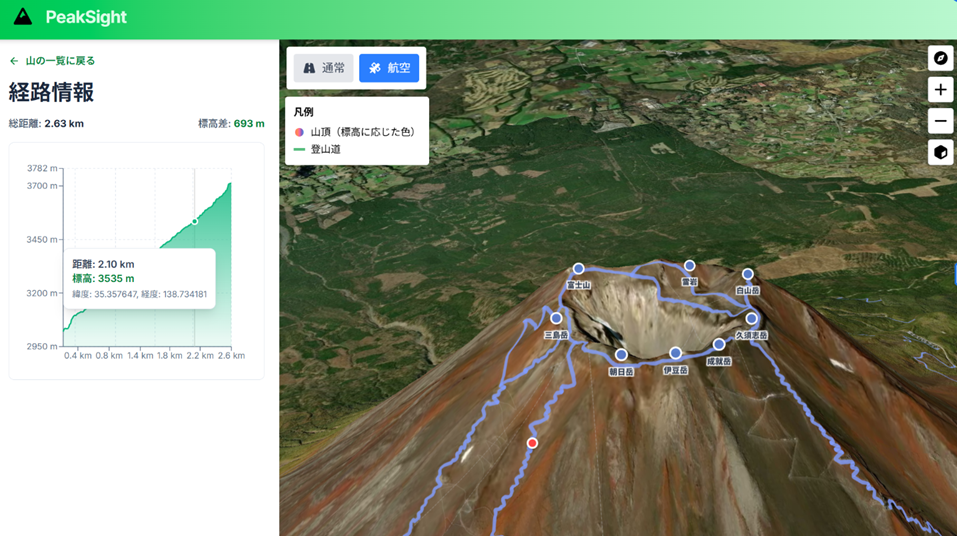Click the 富士山 summit marker
Viewport: 957px width, 536px height.
point(578,269)
